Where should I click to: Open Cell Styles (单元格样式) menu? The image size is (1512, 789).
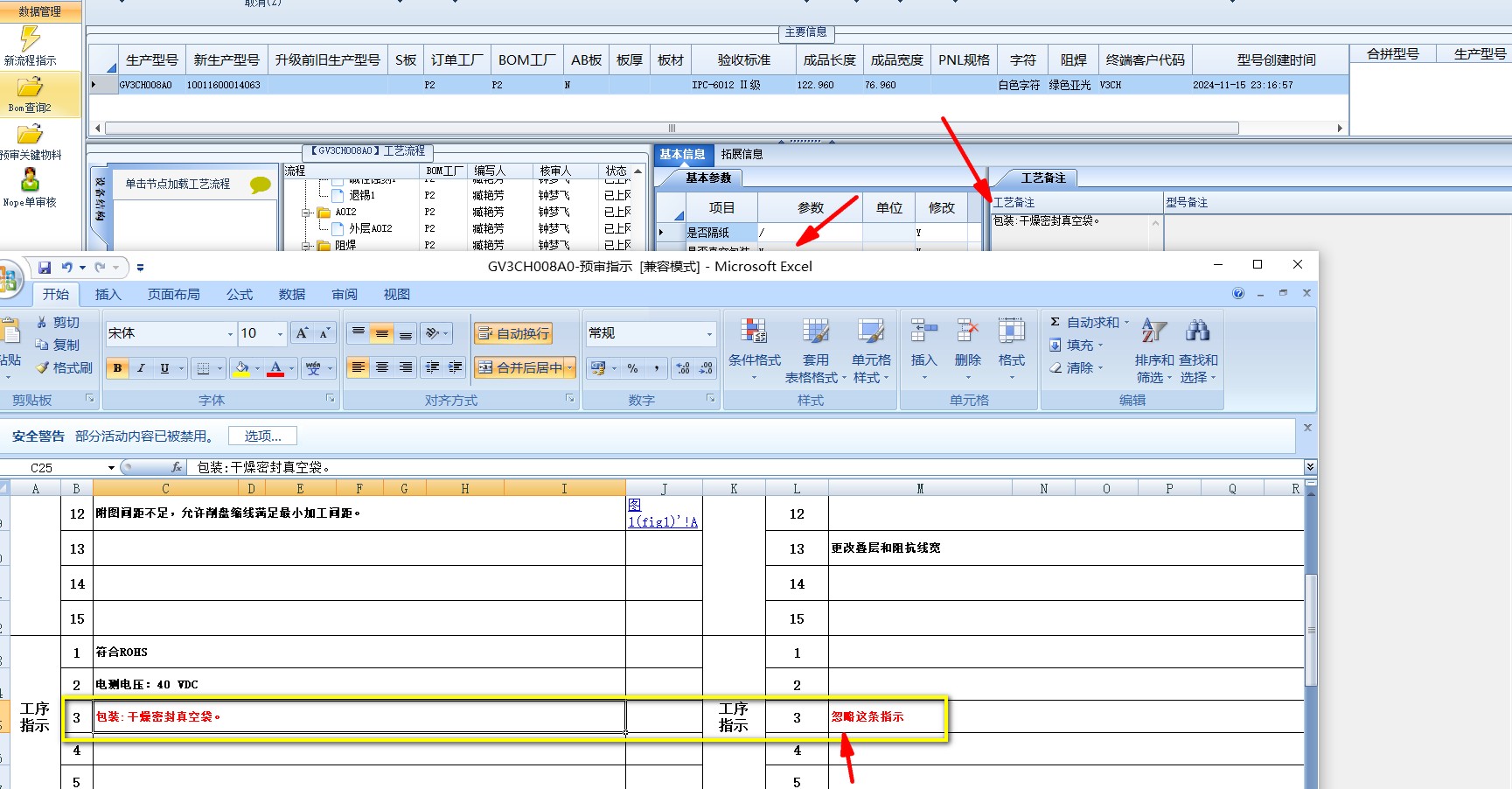(871, 350)
